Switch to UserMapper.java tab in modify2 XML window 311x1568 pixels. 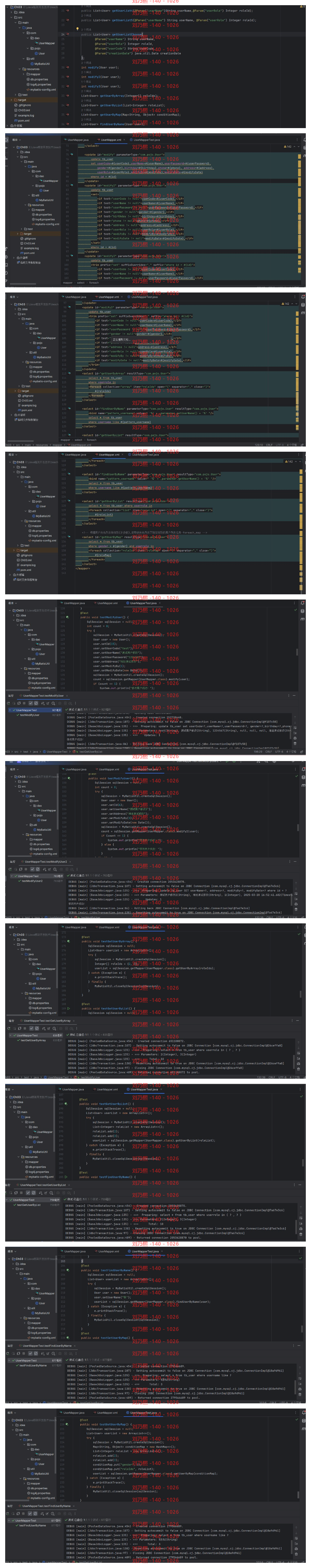[x=77, y=140]
